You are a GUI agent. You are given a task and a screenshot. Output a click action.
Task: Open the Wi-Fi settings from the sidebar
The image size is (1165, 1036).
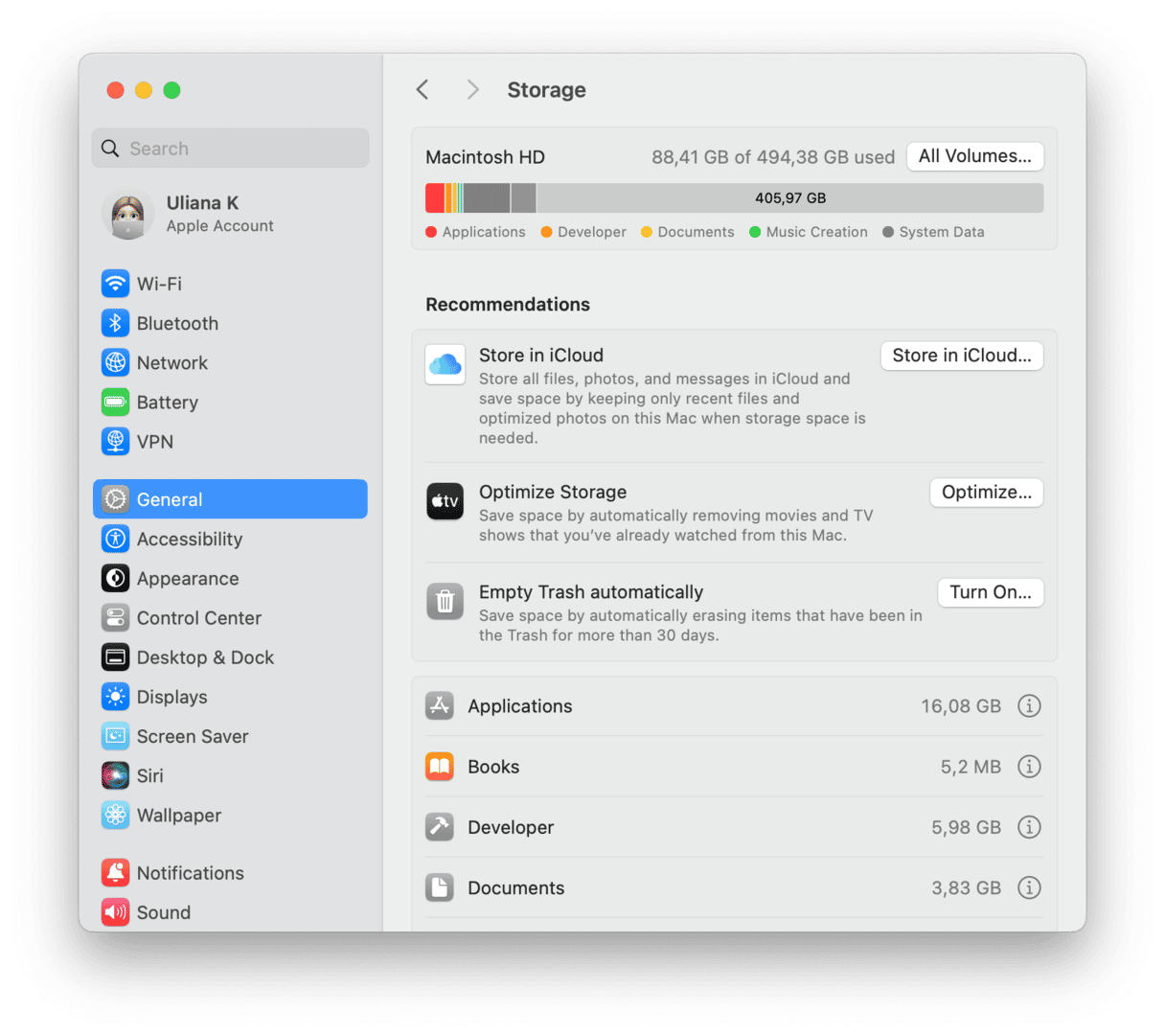click(115, 284)
